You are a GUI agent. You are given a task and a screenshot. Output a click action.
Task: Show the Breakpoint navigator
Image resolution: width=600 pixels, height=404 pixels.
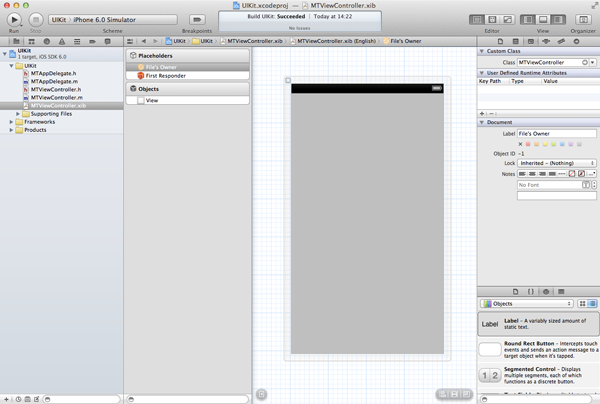[92, 41]
